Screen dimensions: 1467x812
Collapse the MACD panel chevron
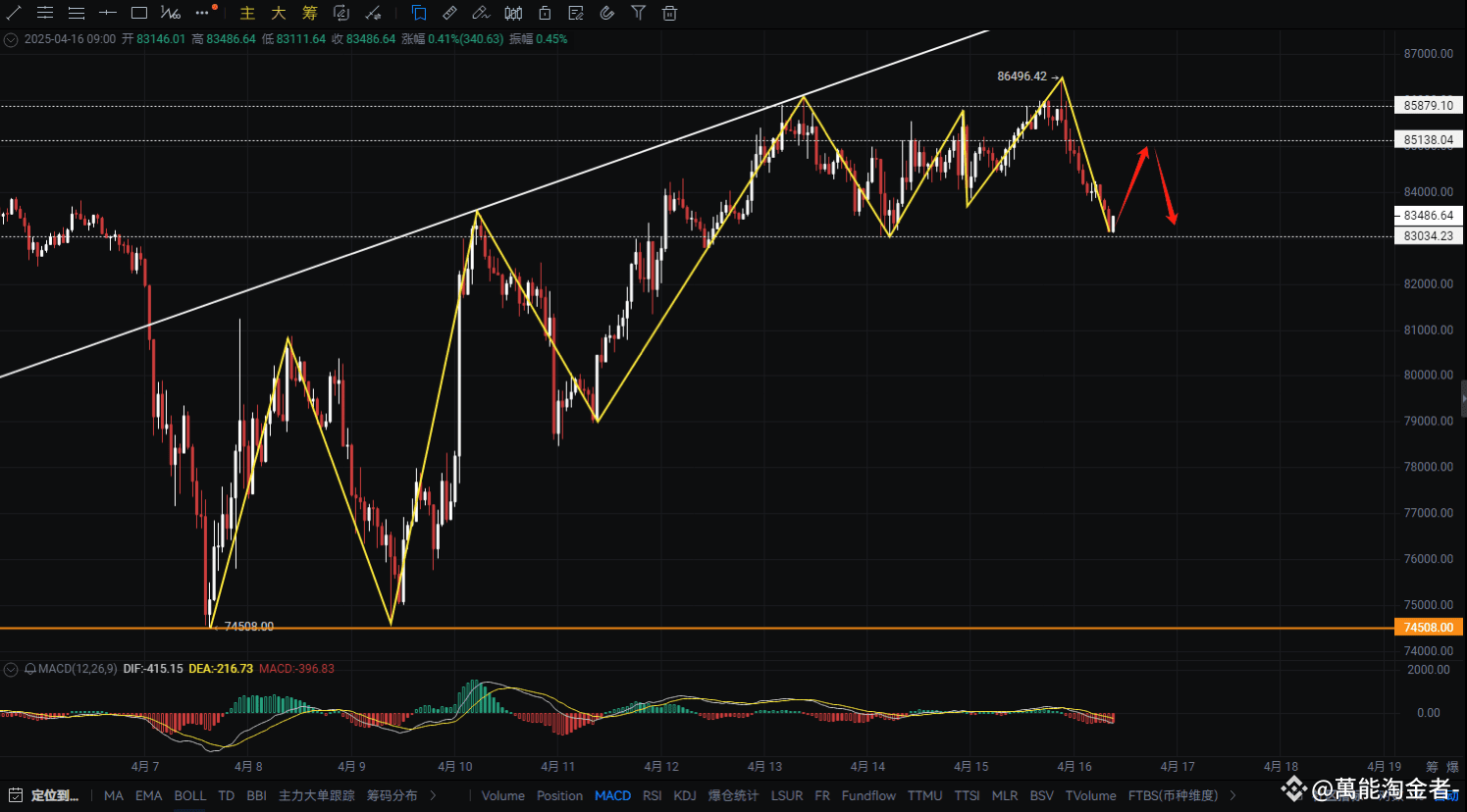(10, 669)
